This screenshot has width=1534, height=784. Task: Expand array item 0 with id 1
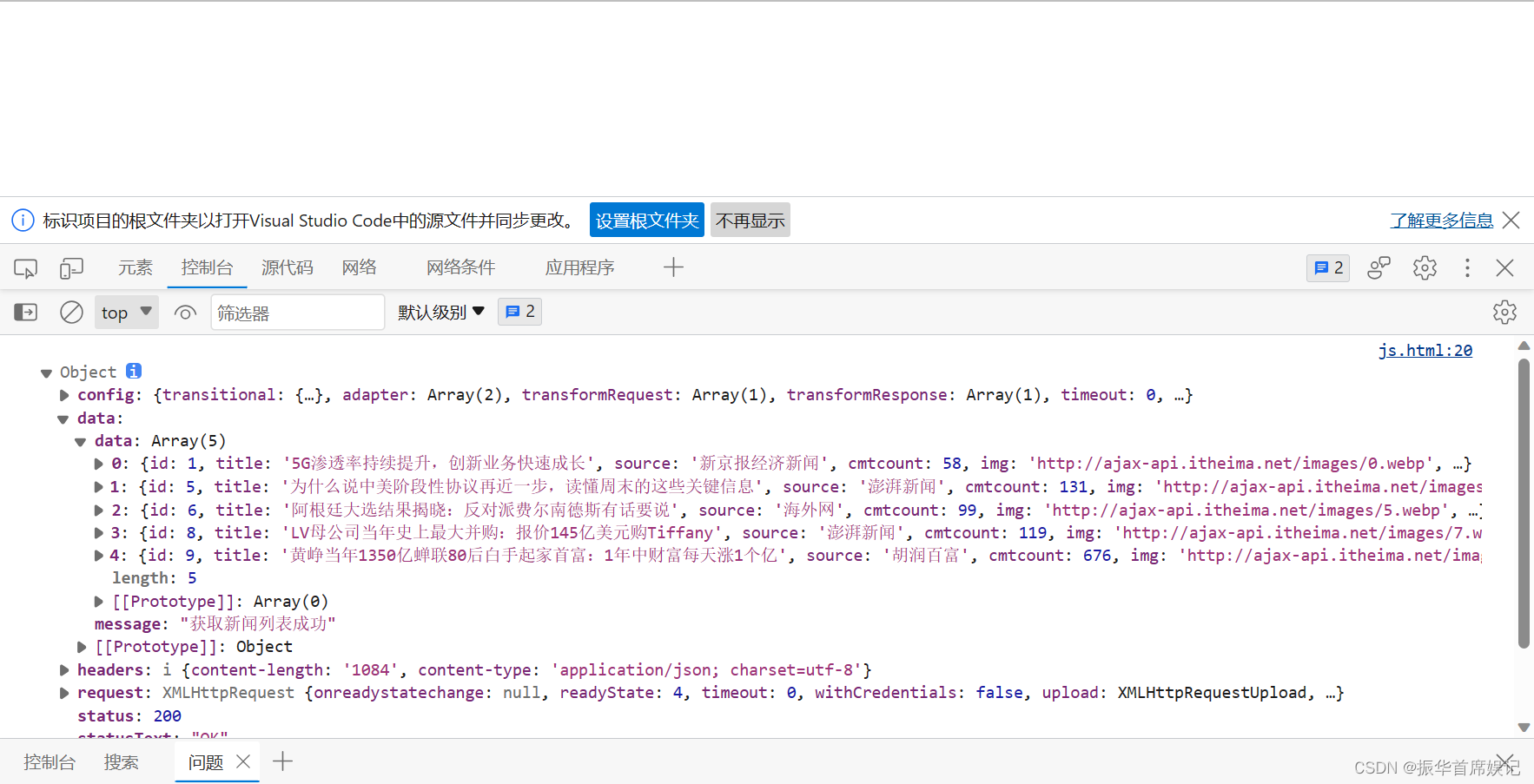click(98, 464)
